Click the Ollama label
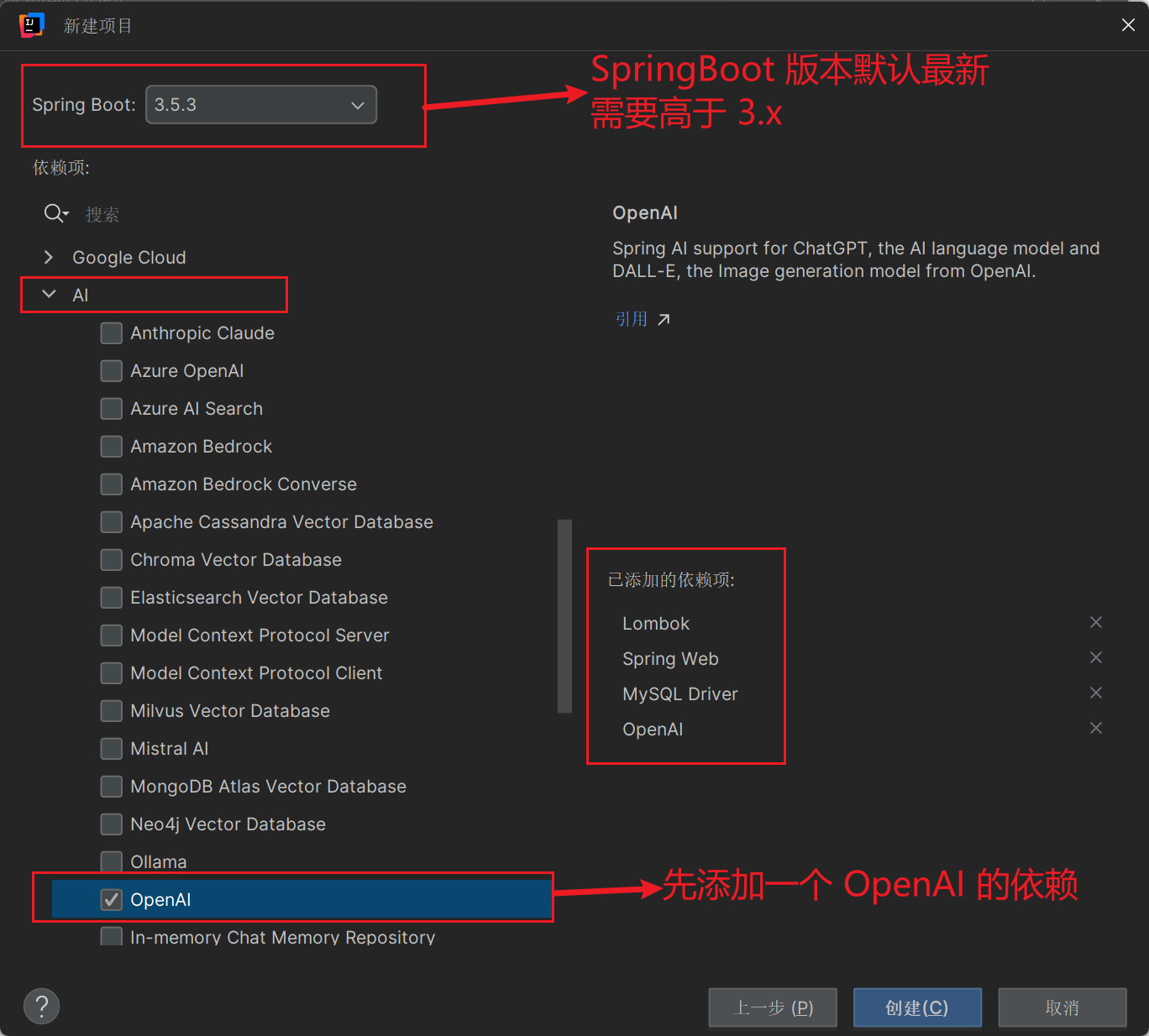Image resolution: width=1149 pixels, height=1036 pixels. [159, 862]
